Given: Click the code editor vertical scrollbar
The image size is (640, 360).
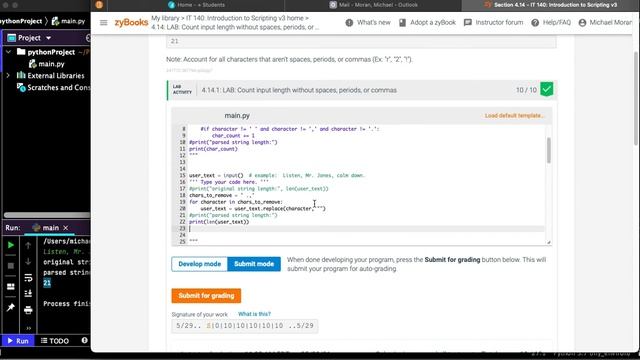Looking at the screenshot, I should pos(549,150).
